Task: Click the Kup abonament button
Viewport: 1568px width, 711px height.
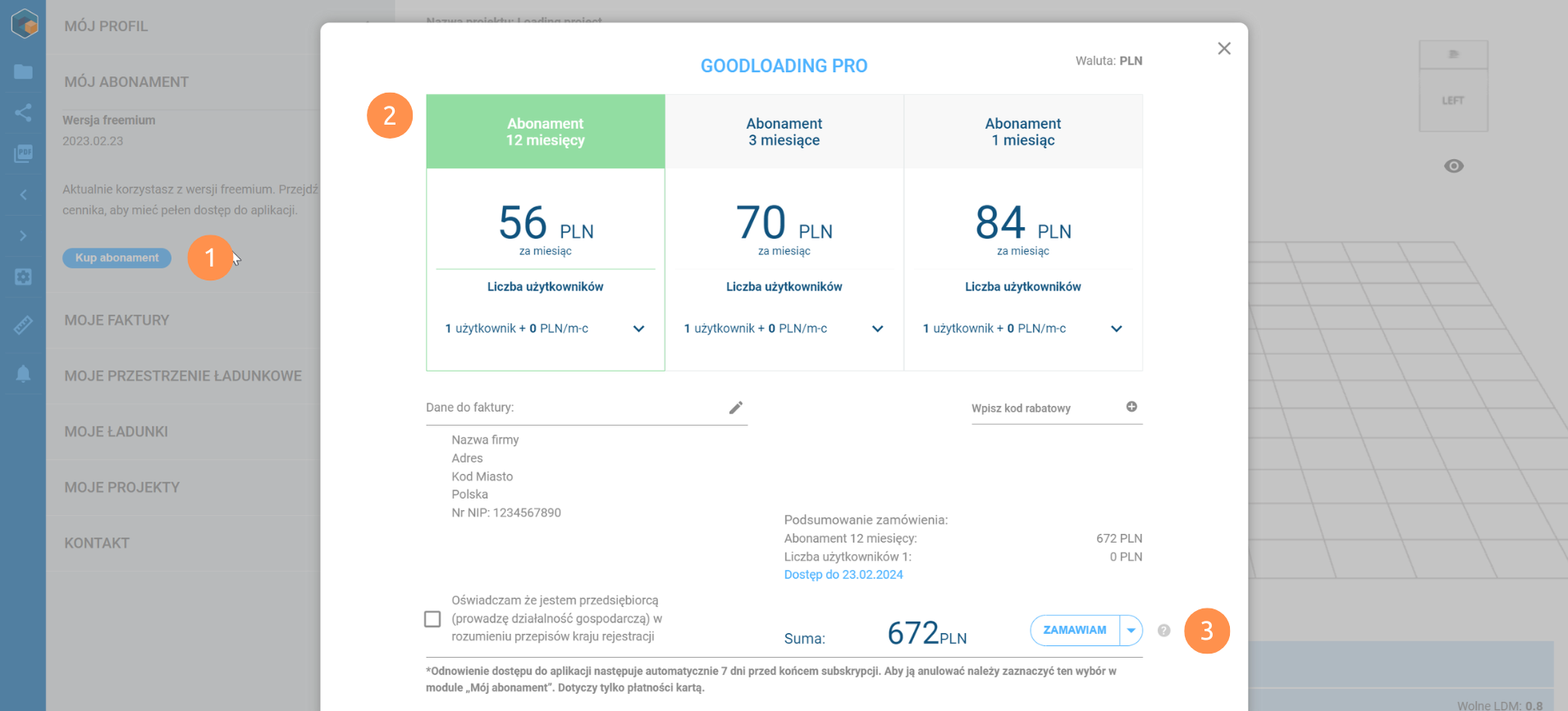Action: tap(117, 258)
